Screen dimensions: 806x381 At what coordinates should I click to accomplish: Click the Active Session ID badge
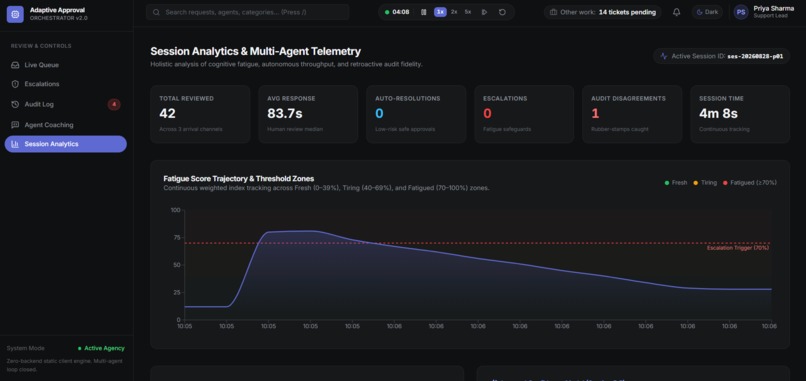(721, 56)
